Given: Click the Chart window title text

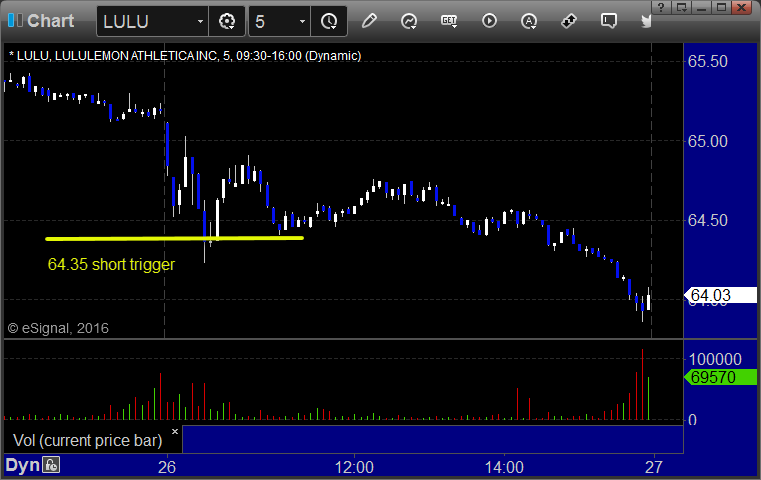Looking at the screenshot, I should 50,21.
